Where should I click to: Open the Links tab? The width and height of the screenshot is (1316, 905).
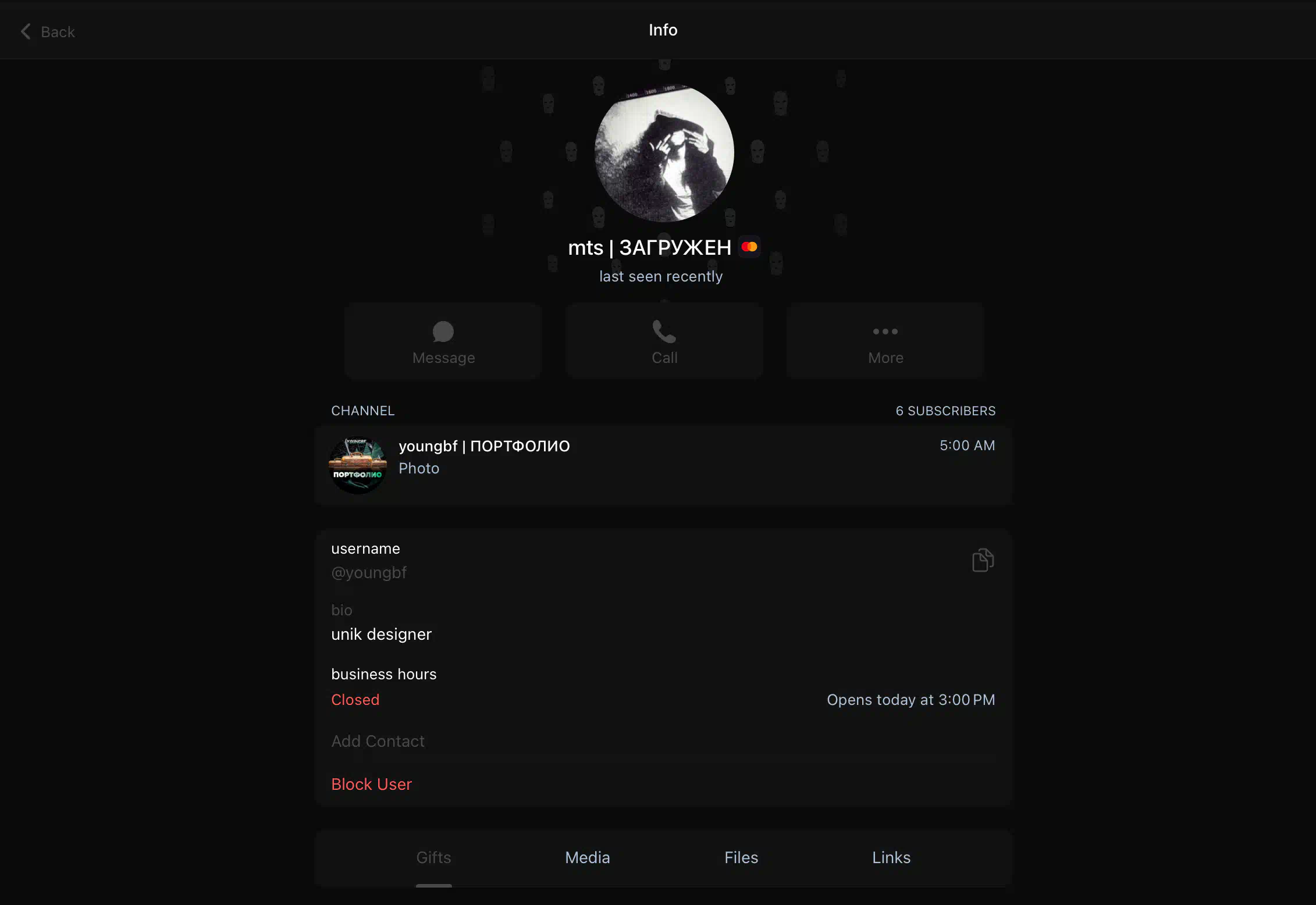(x=891, y=857)
